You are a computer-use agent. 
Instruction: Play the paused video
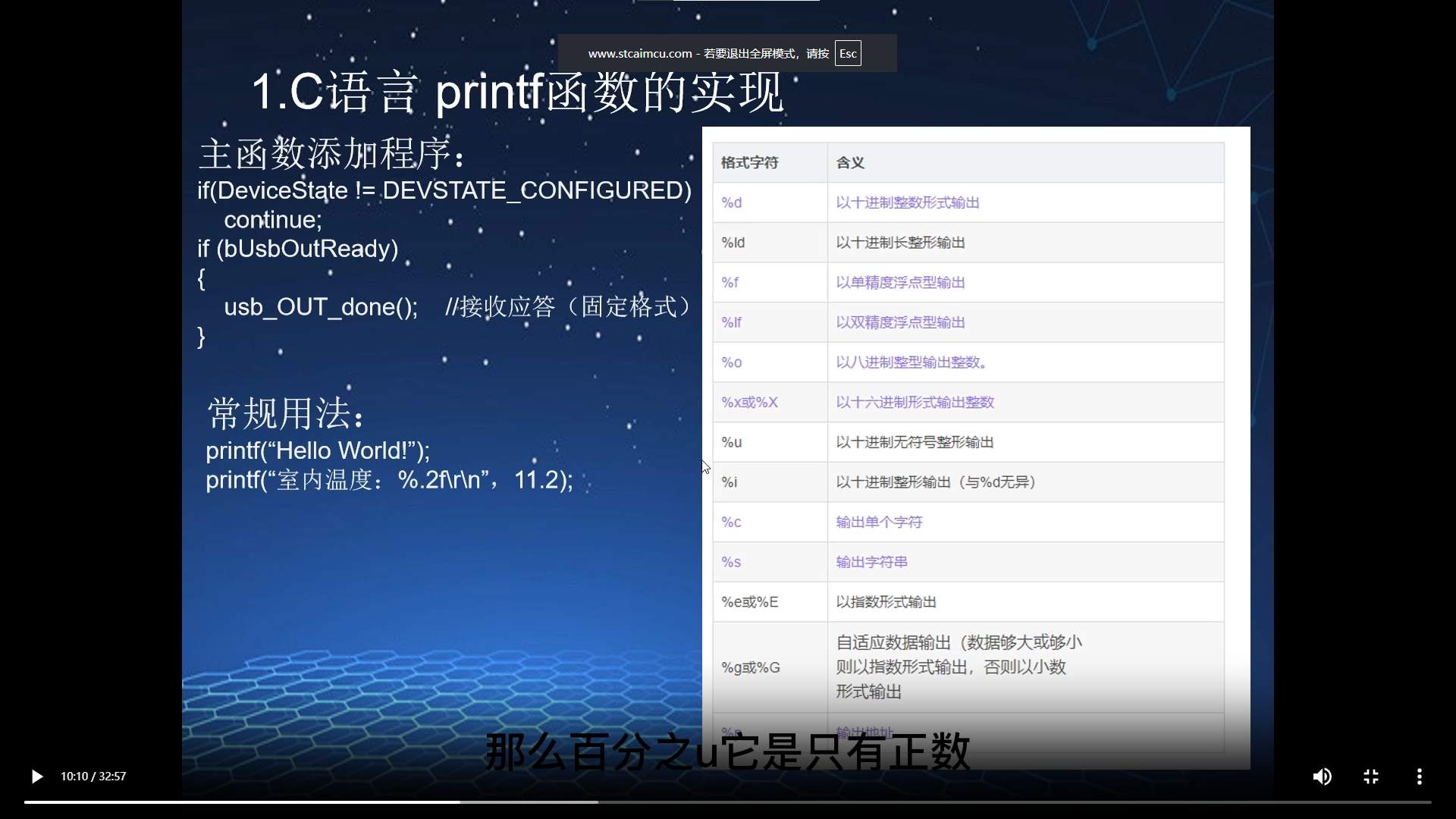click(x=36, y=777)
